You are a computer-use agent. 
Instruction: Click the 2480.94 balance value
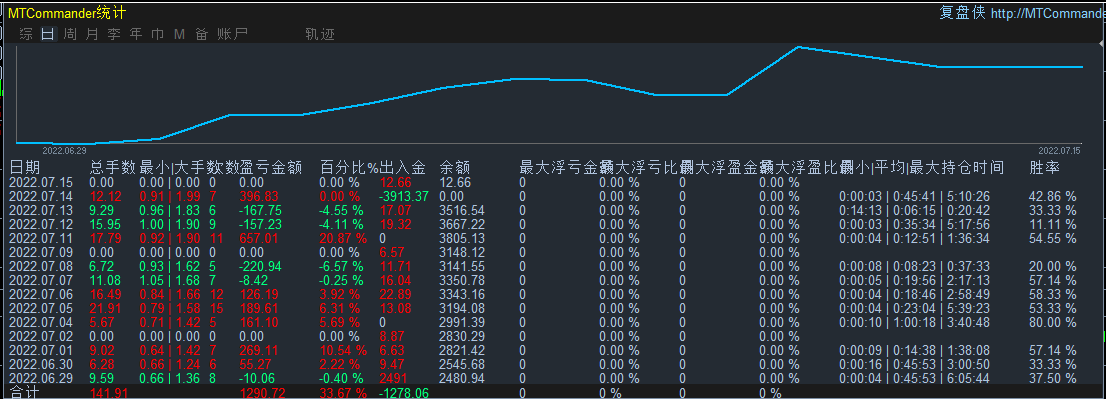point(462,379)
